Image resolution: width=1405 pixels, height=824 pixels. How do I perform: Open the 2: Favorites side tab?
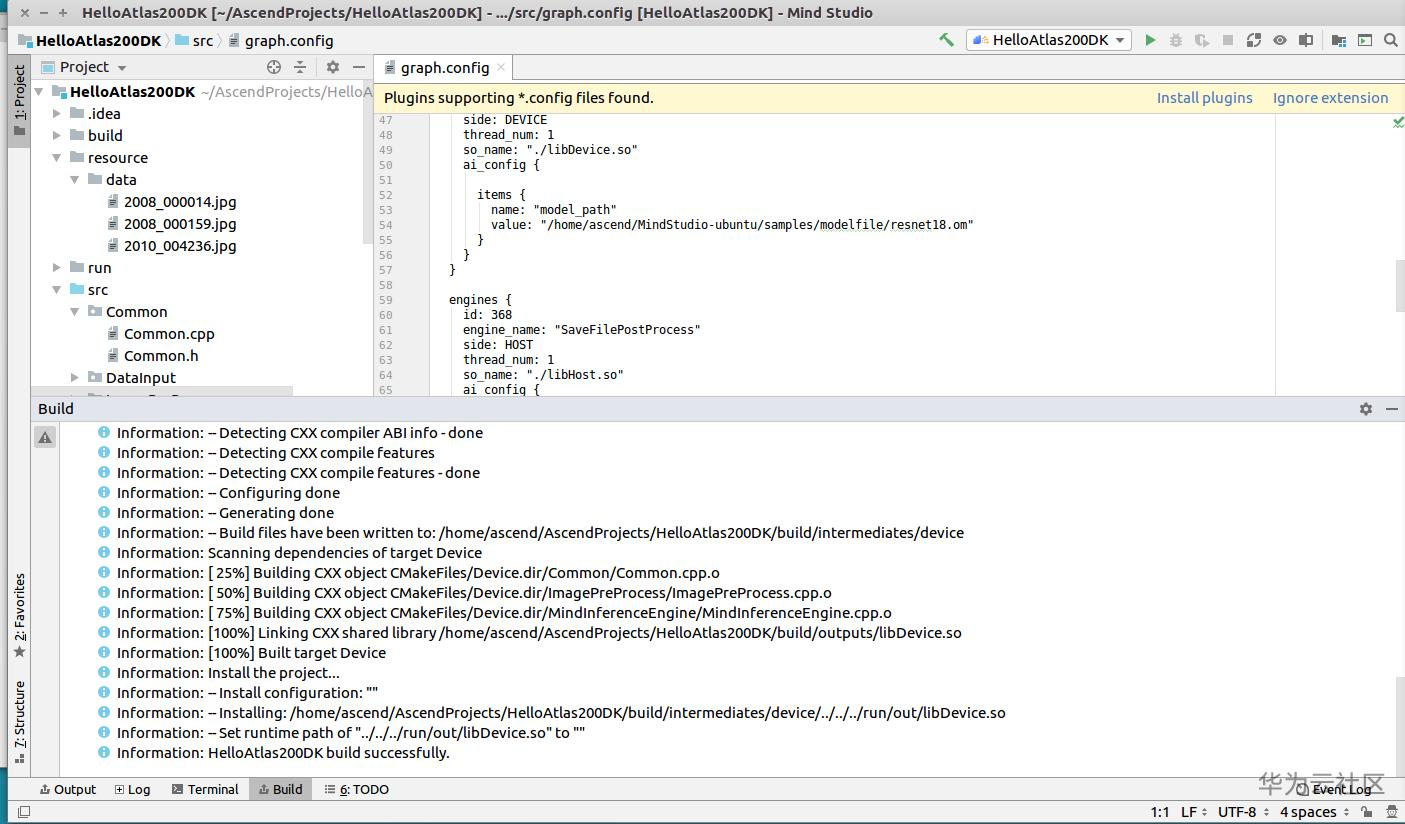click(x=19, y=615)
